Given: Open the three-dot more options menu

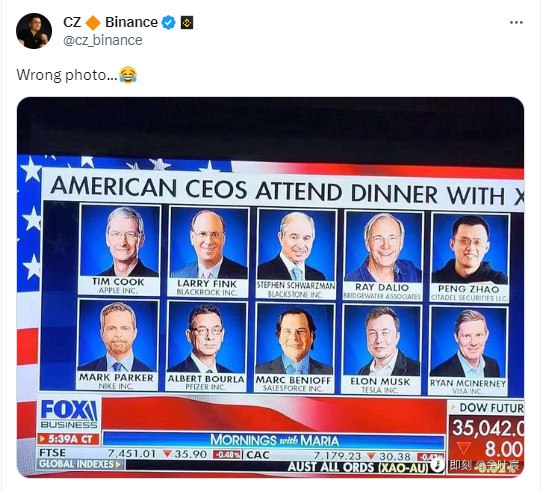Looking at the screenshot, I should 516,22.
